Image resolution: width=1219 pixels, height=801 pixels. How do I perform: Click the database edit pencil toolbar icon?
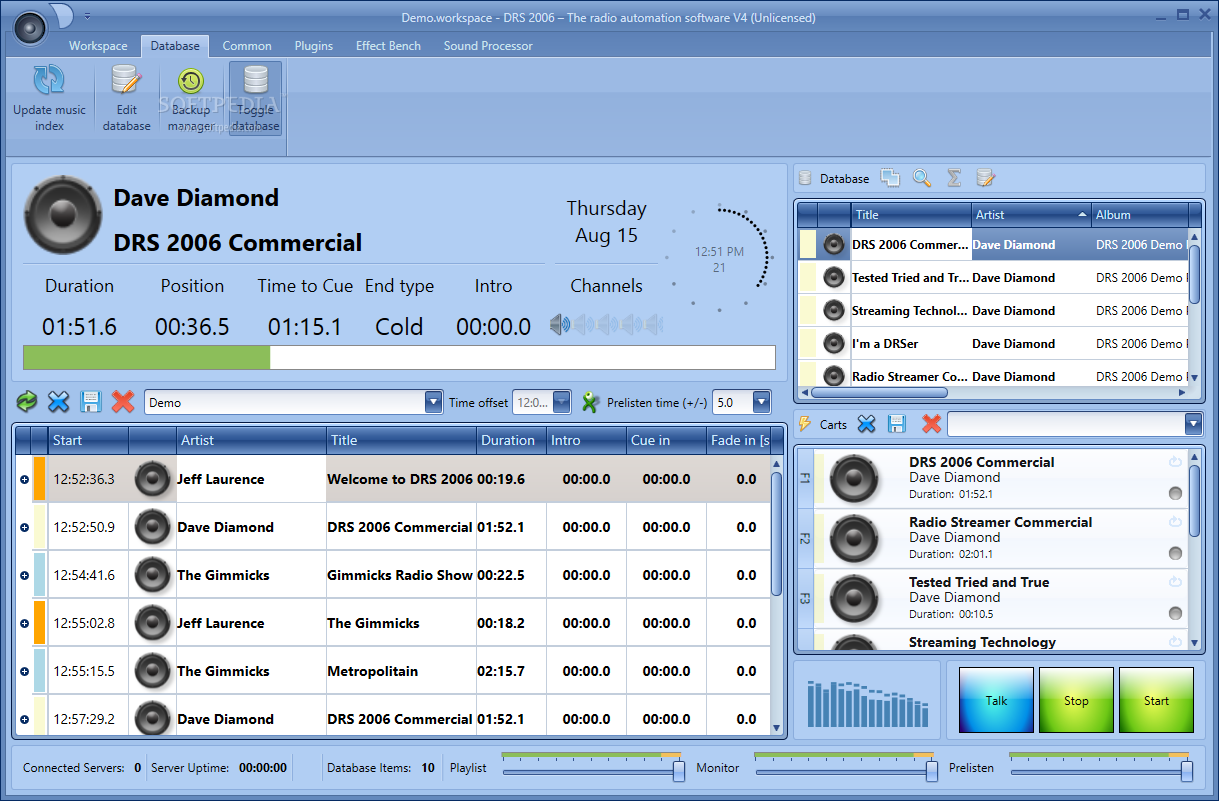(x=986, y=178)
